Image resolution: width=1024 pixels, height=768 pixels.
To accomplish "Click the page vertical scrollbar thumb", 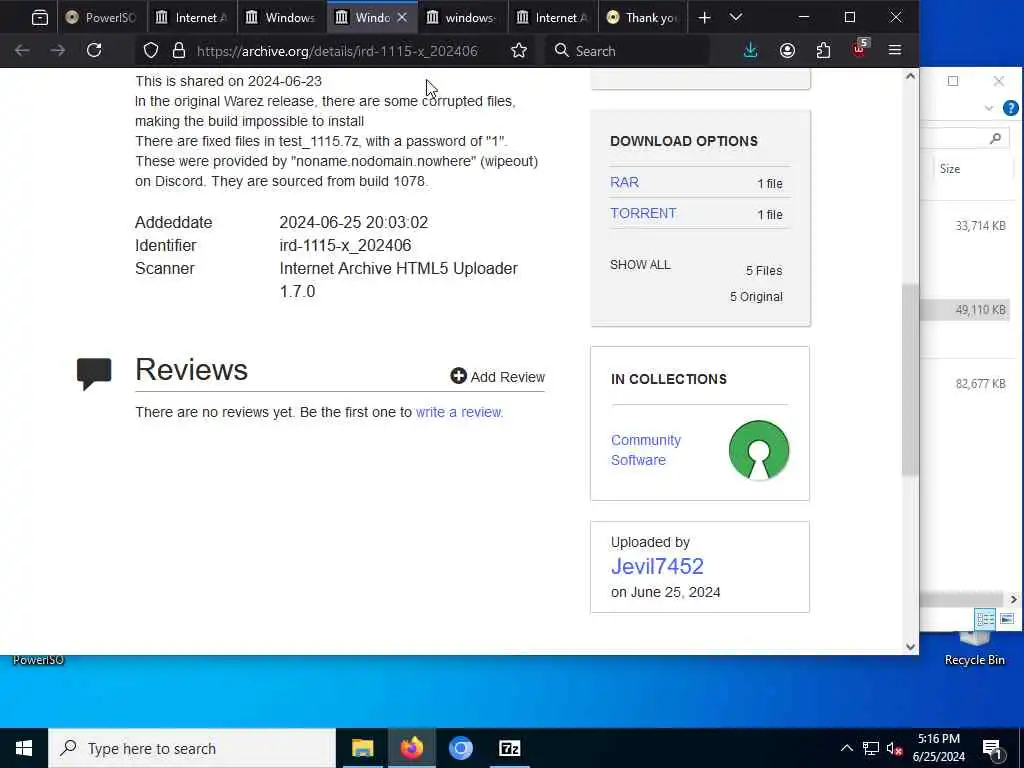I will point(910,379).
